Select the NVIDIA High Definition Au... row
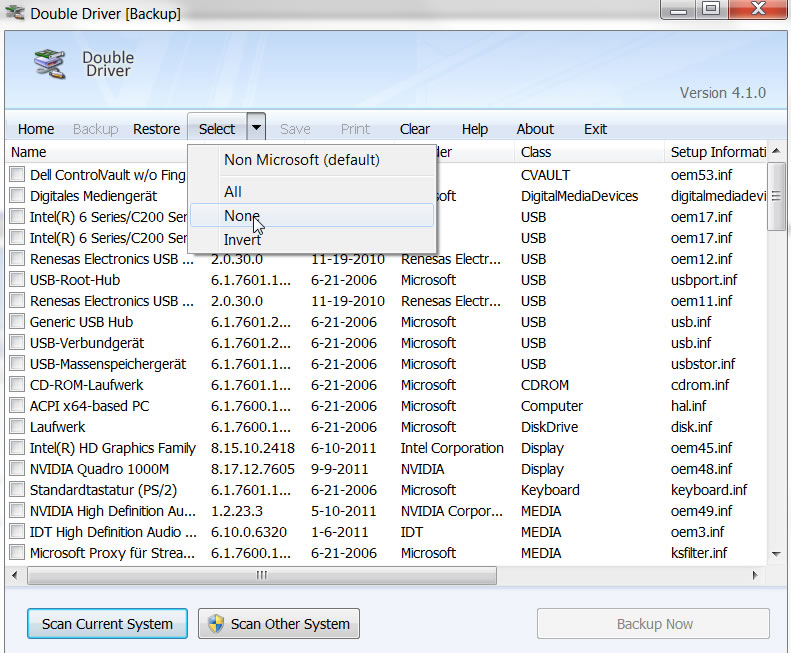This screenshot has height=653, width=791. (112, 511)
